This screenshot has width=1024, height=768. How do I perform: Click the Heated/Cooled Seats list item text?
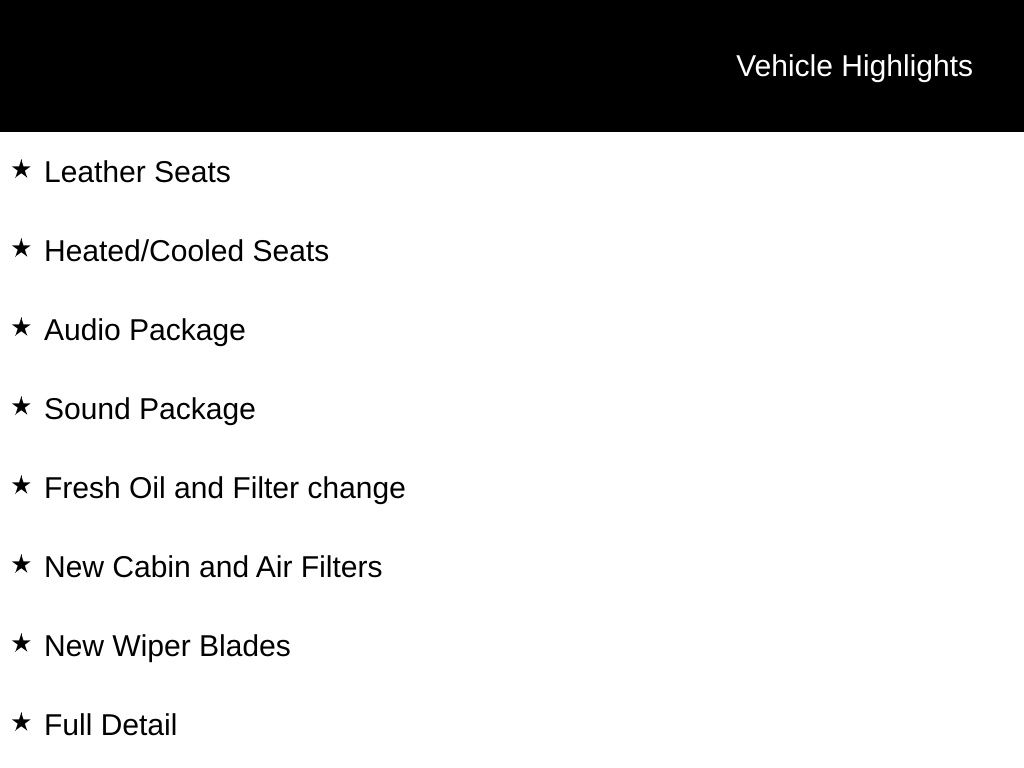(x=186, y=251)
